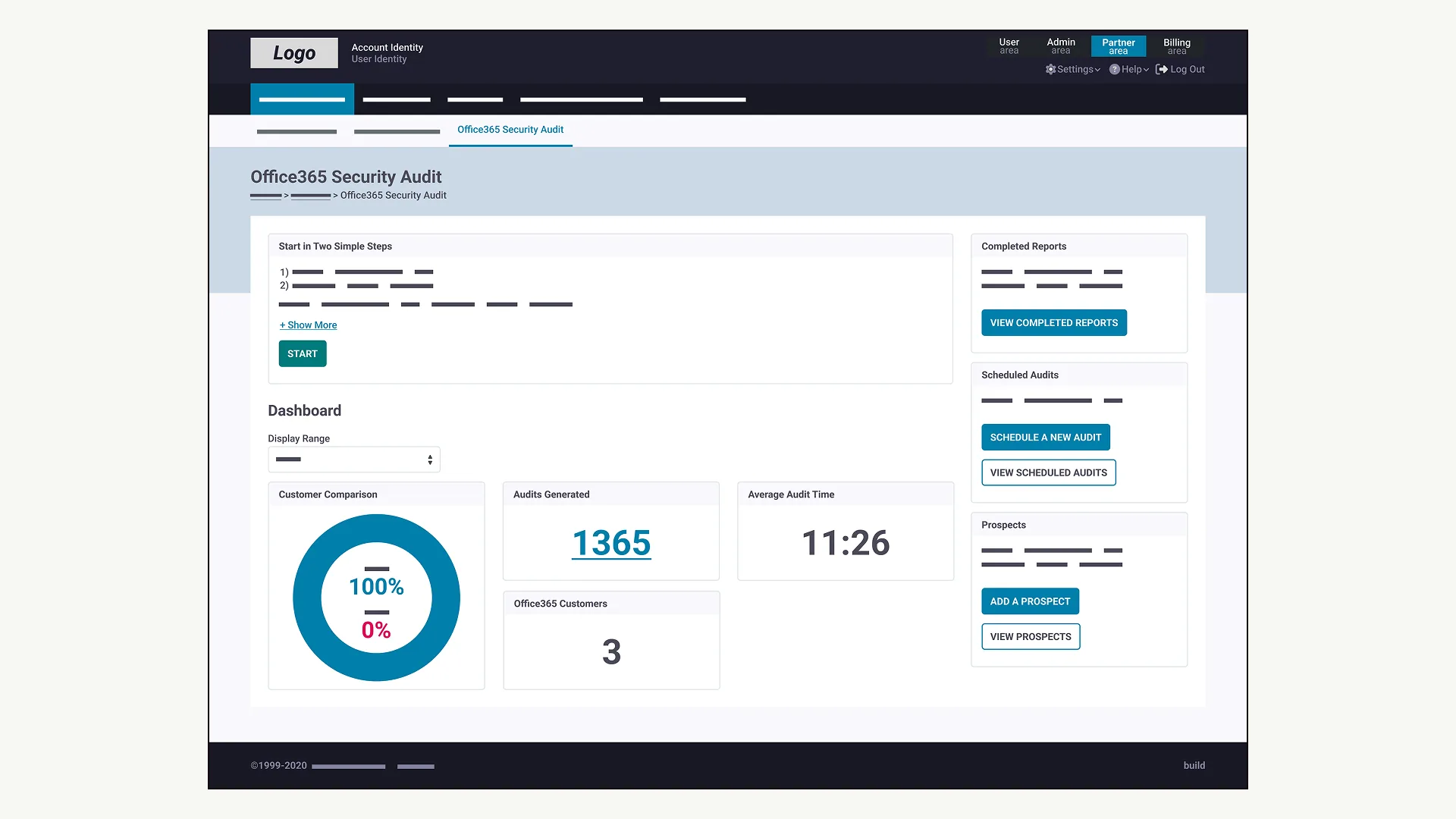Click the 100% value in donut chart
Viewport: 1456px width, 819px height.
pyautogui.click(x=376, y=586)
